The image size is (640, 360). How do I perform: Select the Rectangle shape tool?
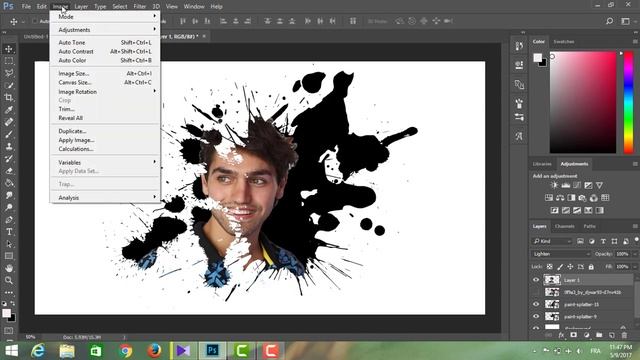9,256
